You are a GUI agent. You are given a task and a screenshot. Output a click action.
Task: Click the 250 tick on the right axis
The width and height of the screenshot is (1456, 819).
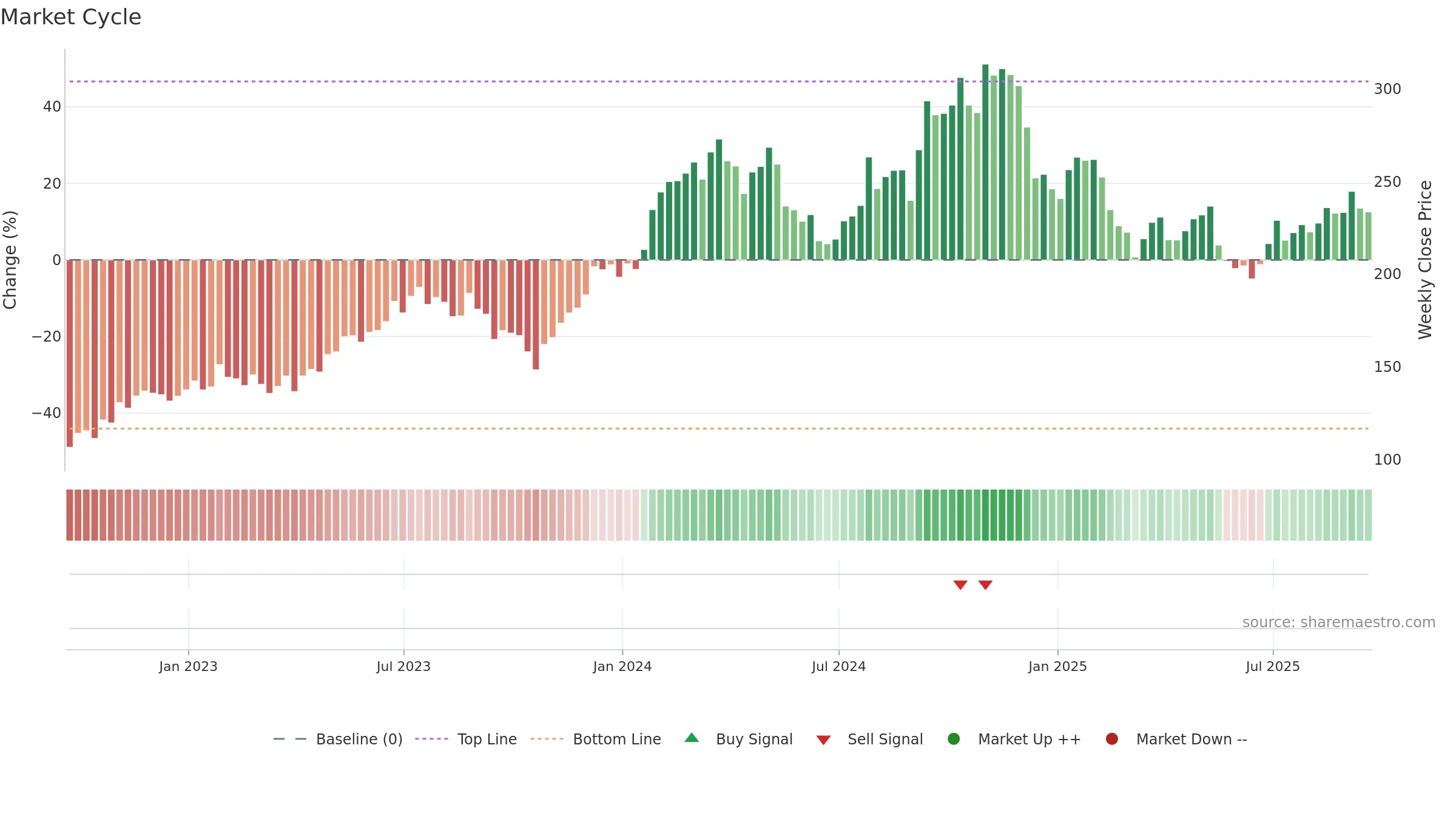1387,182
